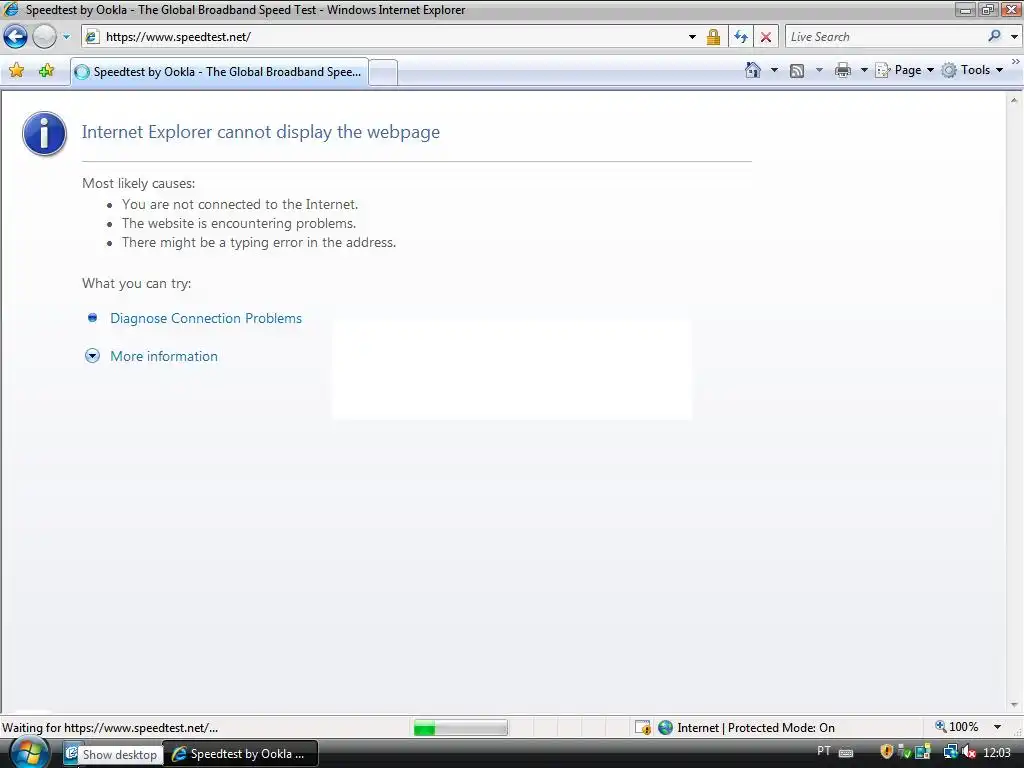Expand More information link

[164, 356]
